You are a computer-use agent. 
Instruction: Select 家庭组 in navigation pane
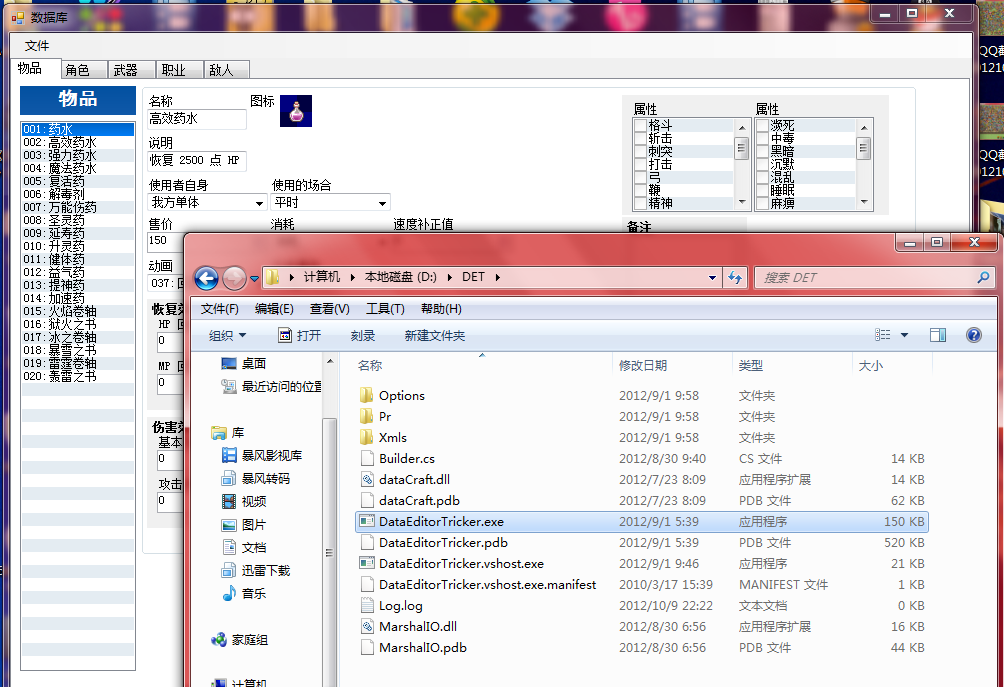pyautogui.click(x=240, y=640)
